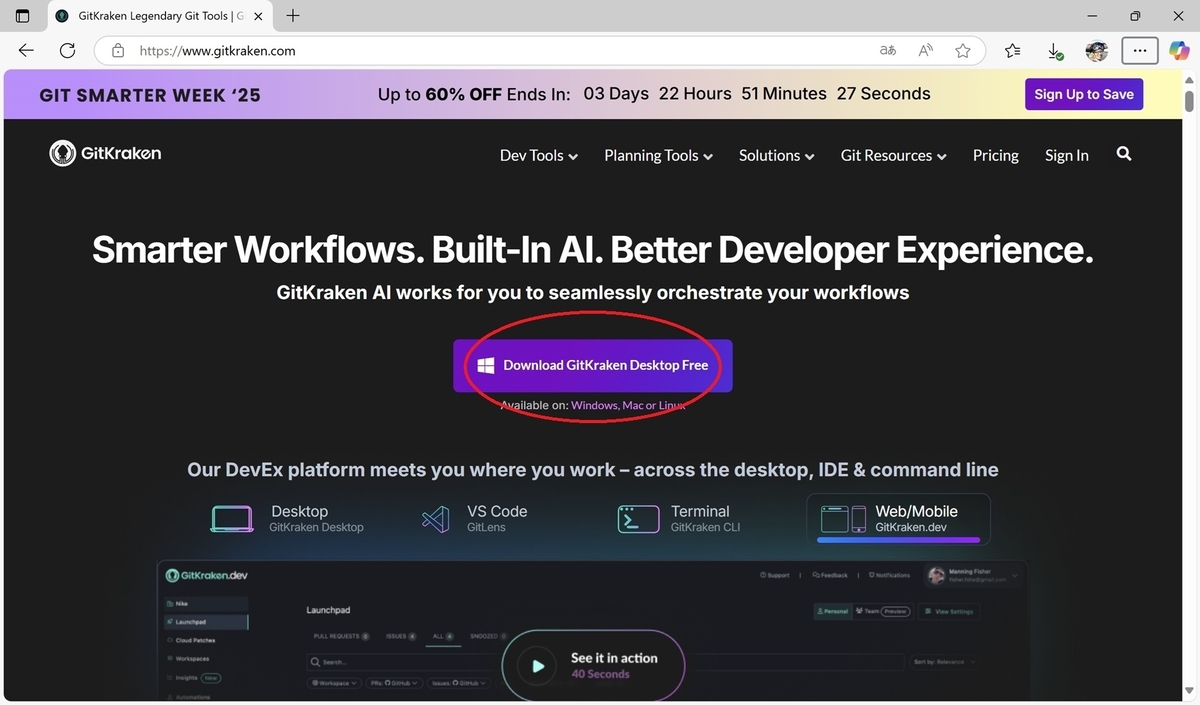Open the browser Downloads icon

[x=1053, y=50]
